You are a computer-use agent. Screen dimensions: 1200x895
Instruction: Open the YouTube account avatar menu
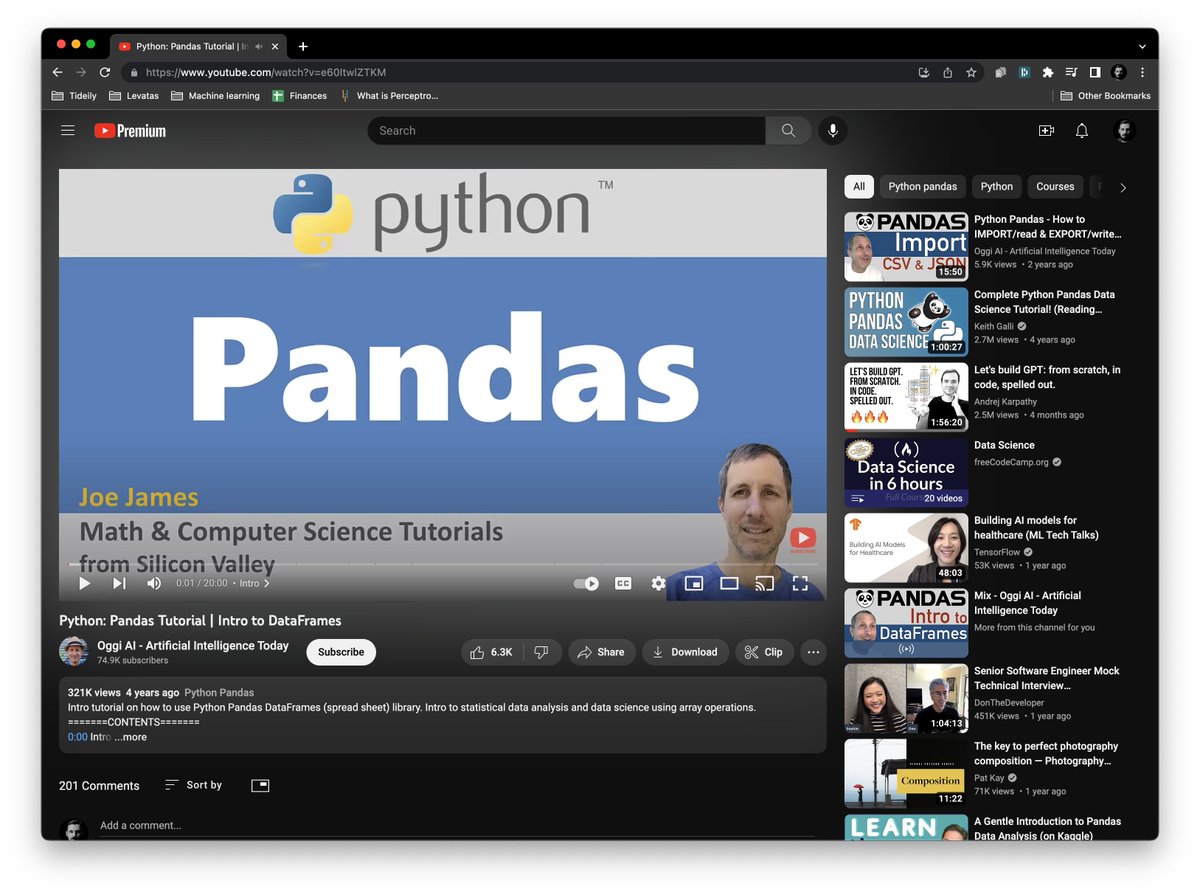[x=1125, y=131]
